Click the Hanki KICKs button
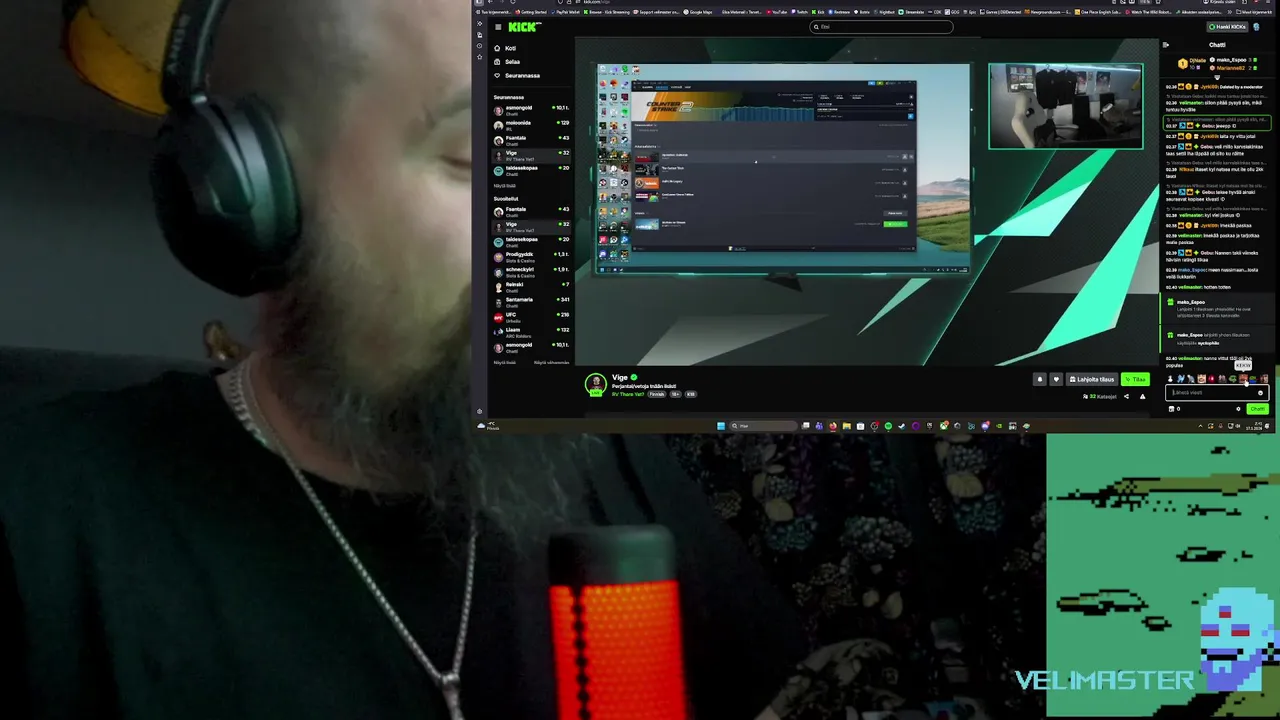 1226,27
